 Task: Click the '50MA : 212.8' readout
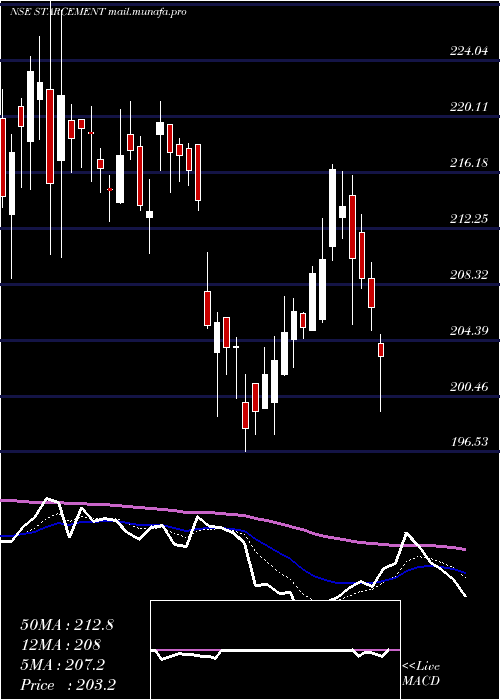coord(67,625)
